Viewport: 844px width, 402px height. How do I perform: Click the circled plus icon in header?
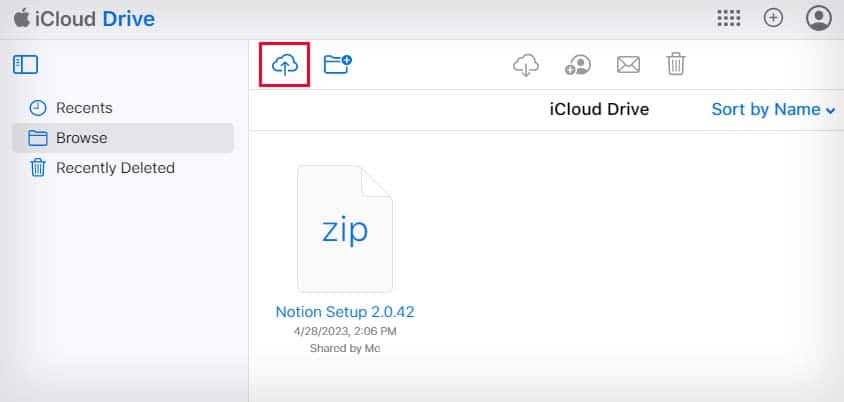click(773, 18)
